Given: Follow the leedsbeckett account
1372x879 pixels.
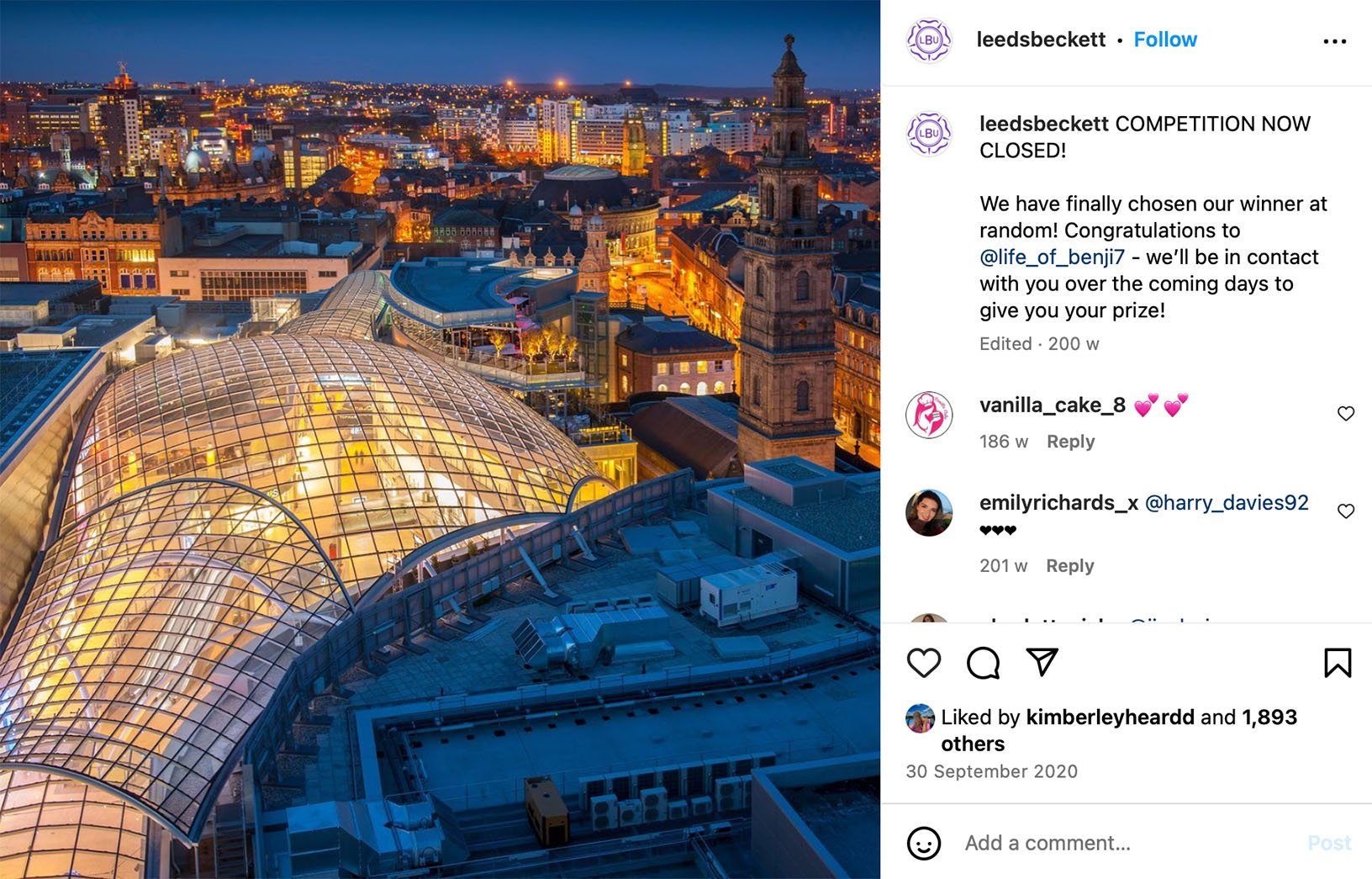Looking at the screenshot, I should point(1164,40).
